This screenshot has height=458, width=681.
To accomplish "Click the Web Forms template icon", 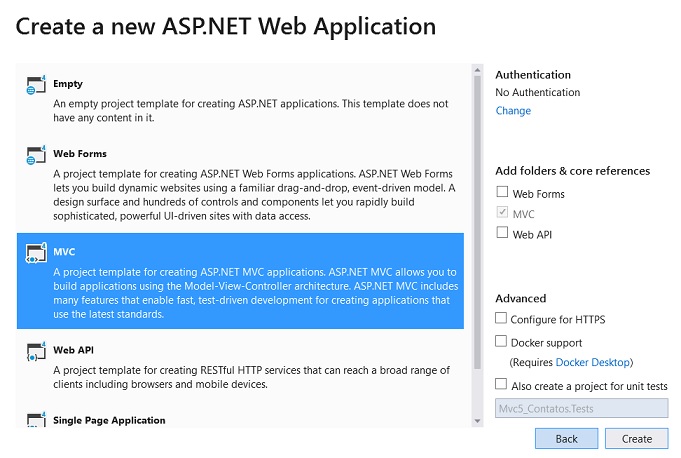I will pyautogui.click(x=36, y=155).
